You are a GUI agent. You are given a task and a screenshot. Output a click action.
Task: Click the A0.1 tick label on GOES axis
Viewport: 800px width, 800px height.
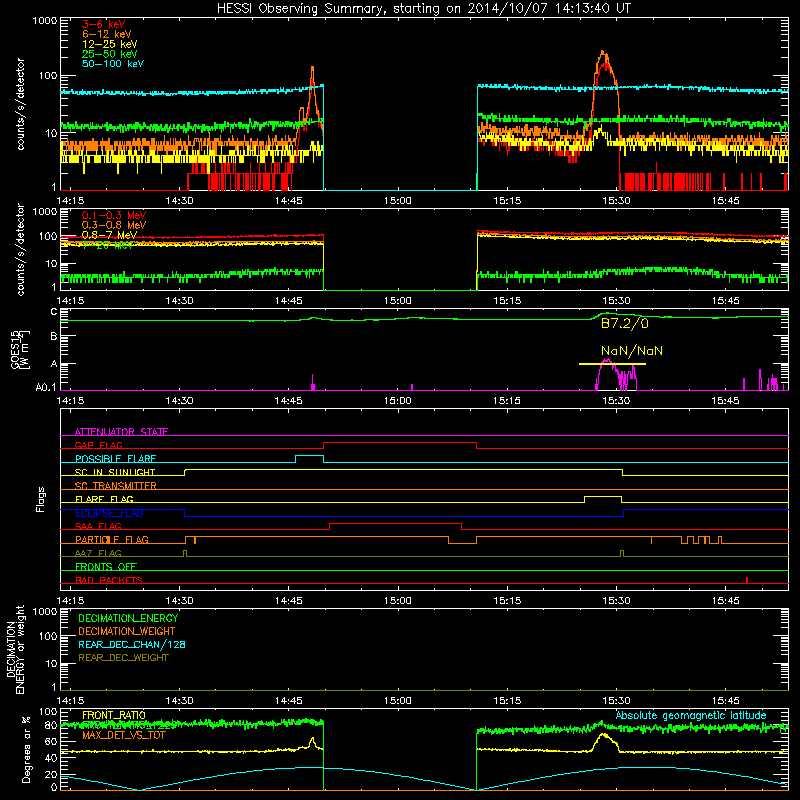[45, 388]
